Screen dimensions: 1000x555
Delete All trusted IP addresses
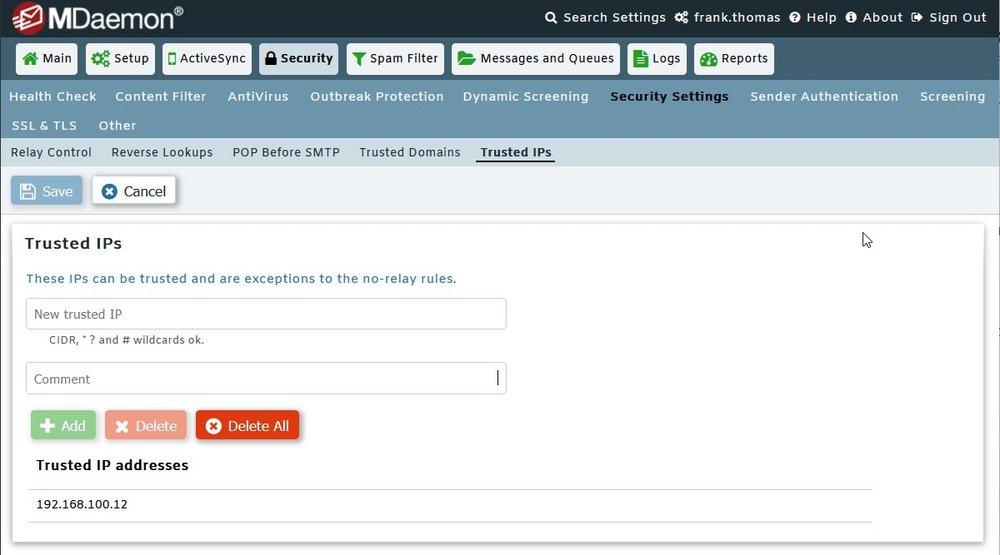click(x=247, y=426)
